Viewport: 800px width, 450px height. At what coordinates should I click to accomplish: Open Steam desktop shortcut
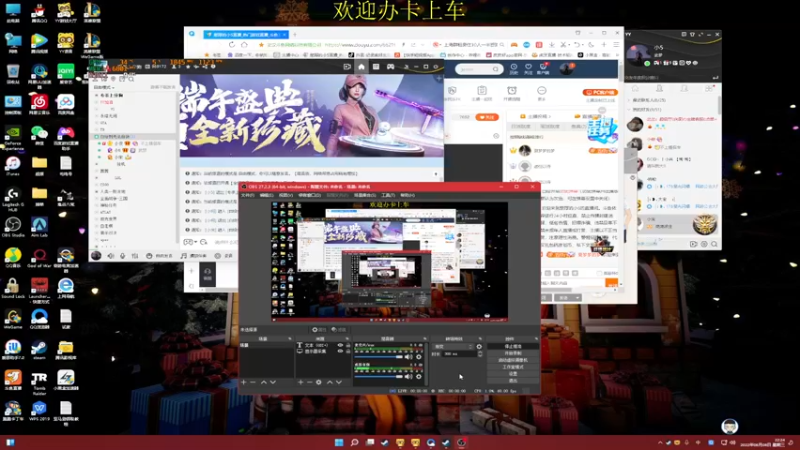[39, 349]
